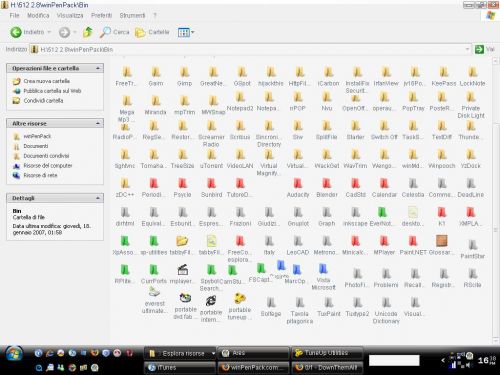The width and height of the screenshot is (500, 375).
Task: Open the Unicode Dictionary folder
Action: pos(386,311)
